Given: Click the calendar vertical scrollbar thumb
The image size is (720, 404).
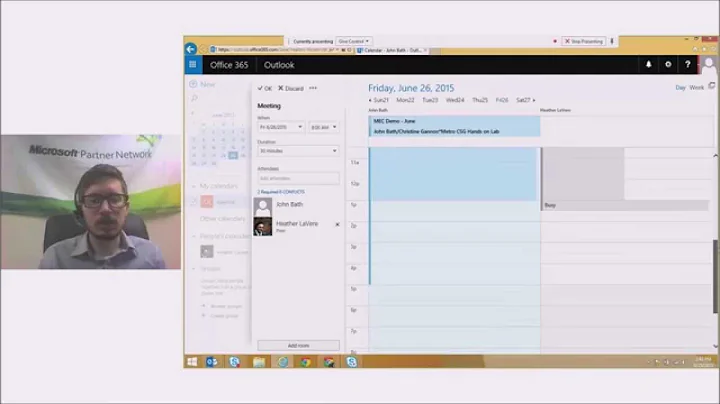Looking at the screenshot, I should point(715,276).
